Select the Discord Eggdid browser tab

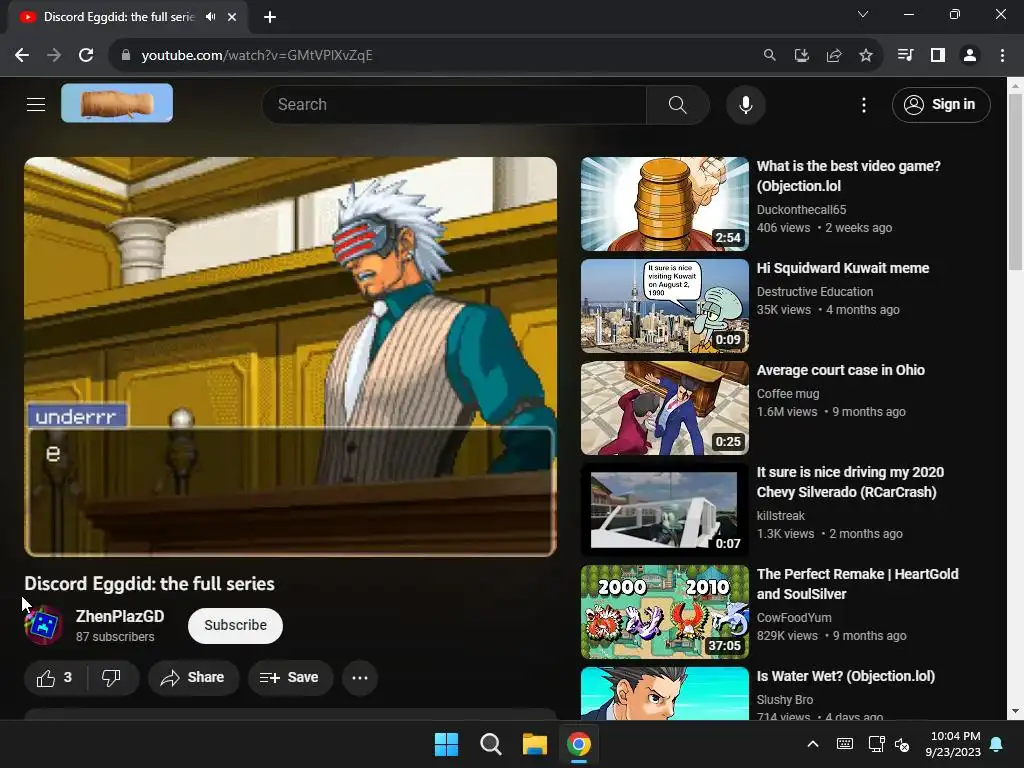(x=127, y=17)
